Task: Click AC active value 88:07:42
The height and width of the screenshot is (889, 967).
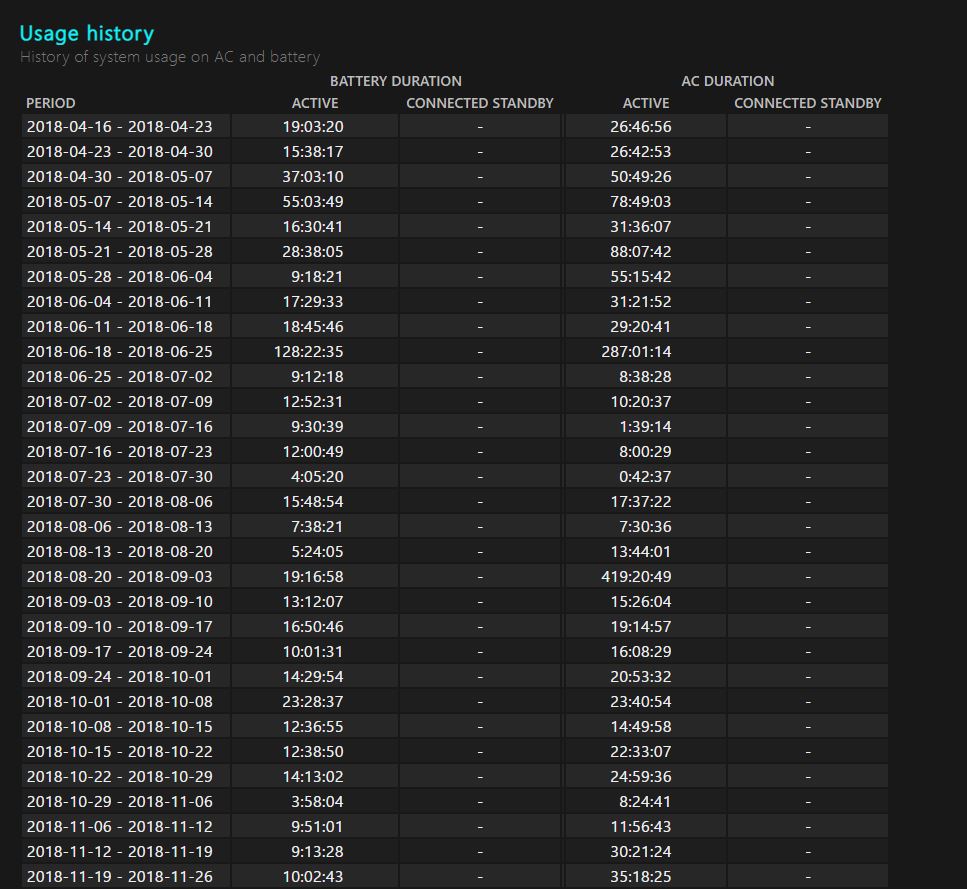Action: coord(641,252)
